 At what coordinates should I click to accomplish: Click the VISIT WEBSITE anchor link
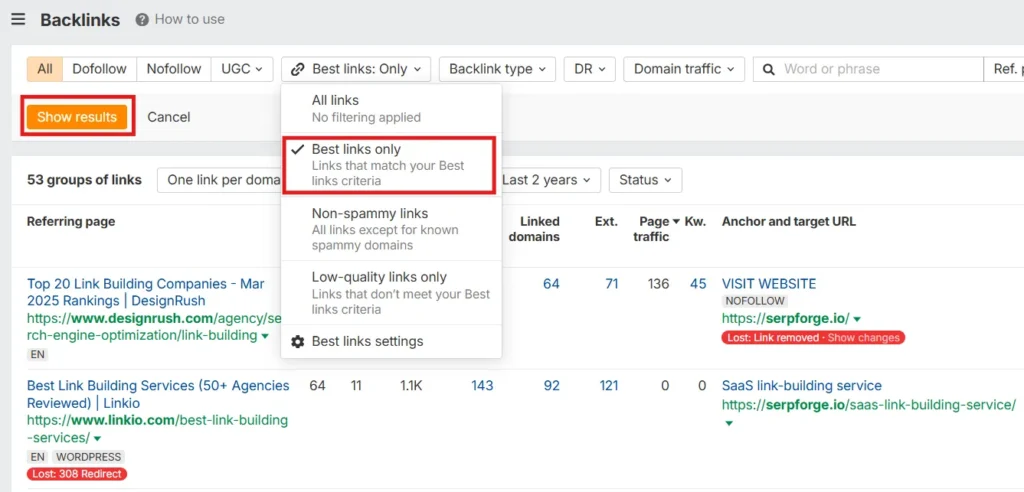point(769,284)
